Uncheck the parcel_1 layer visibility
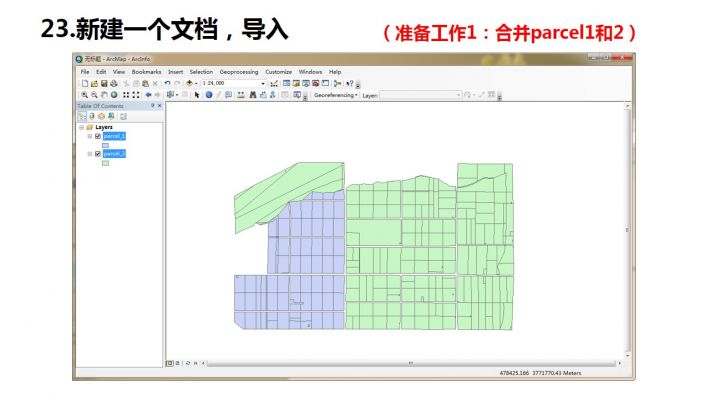This screenshot has height=399, width=710. pyautogui.click(x=98, y=136)
